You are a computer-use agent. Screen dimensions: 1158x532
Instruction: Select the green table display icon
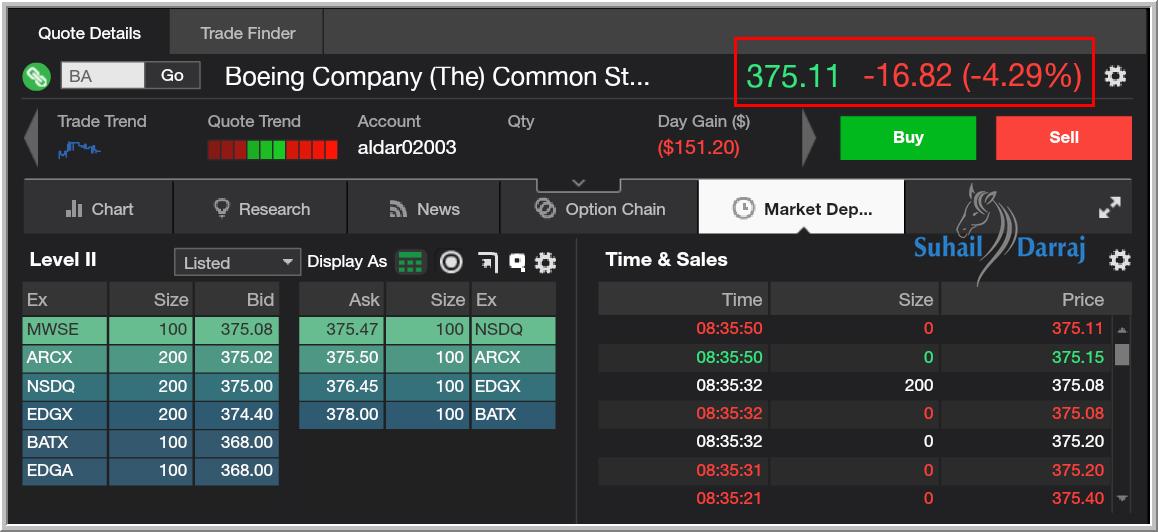pyautogui.click(x=411, y=262)
